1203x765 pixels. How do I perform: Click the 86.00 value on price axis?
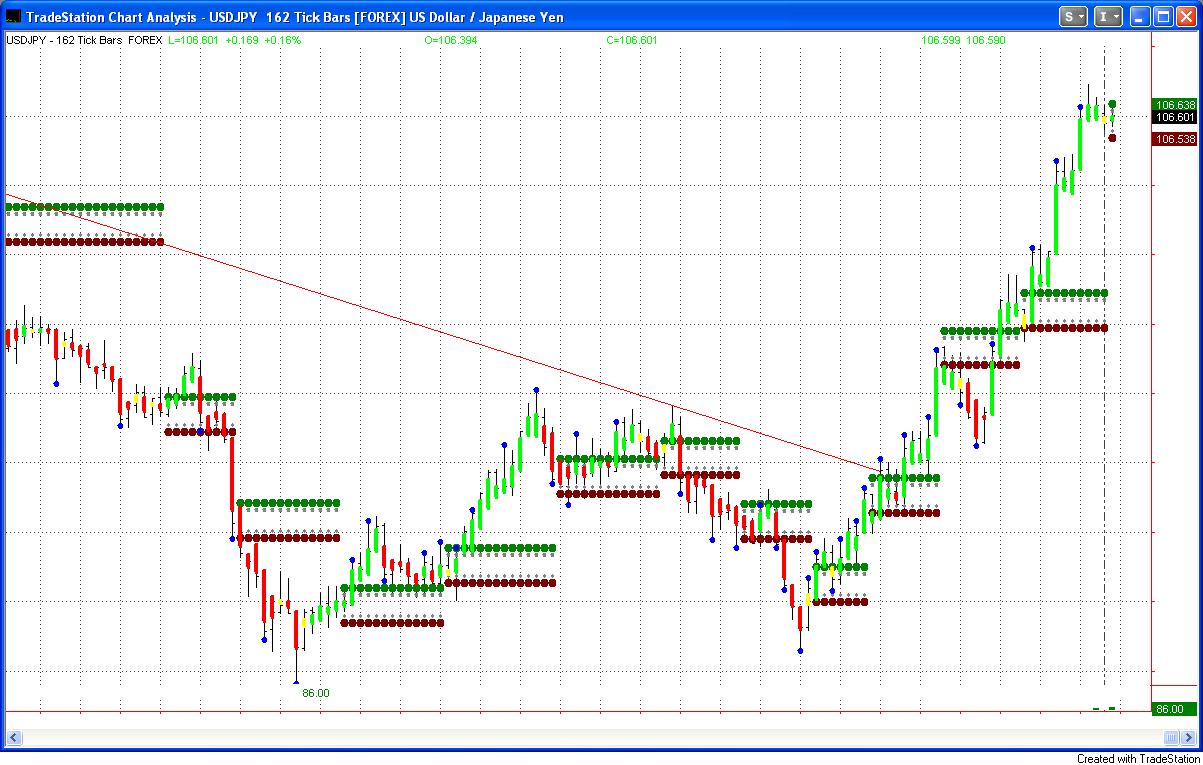[1174, 709]
